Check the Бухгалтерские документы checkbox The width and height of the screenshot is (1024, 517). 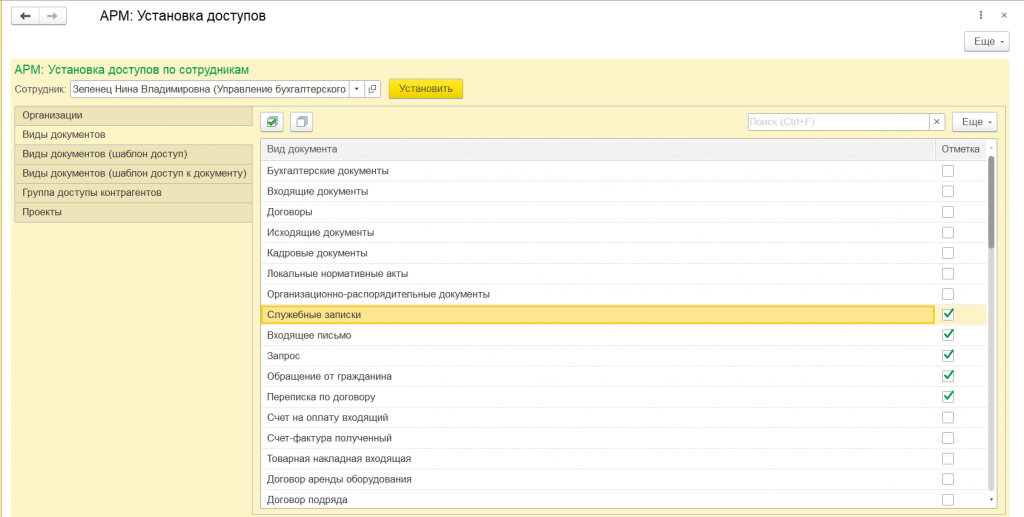point(948,171)
